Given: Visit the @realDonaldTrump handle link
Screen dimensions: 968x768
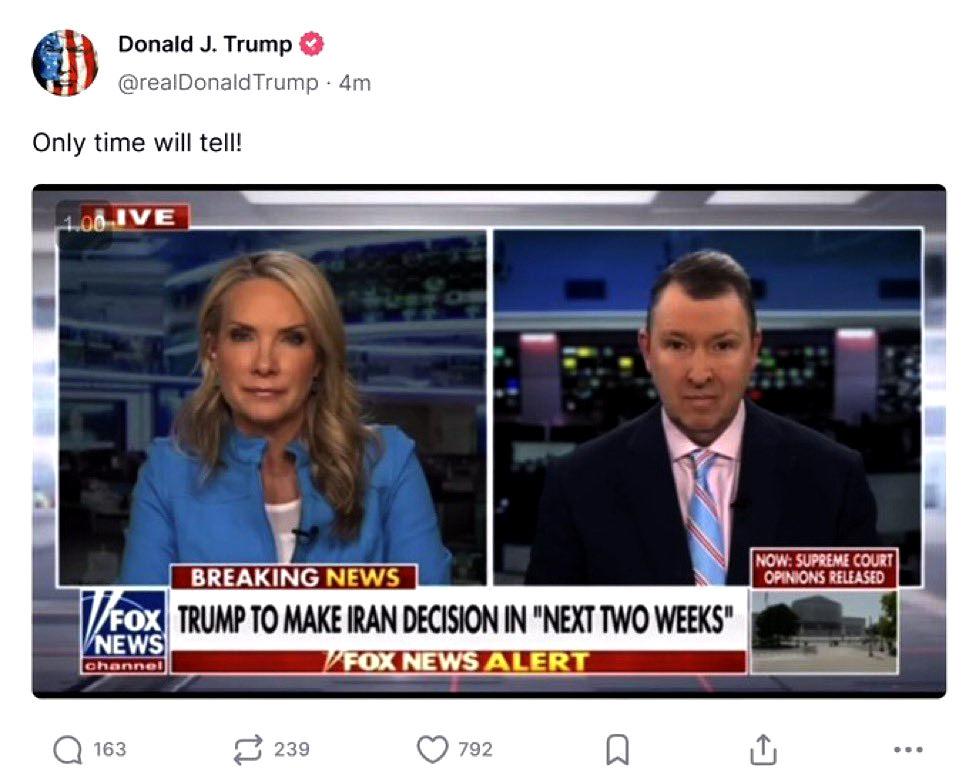Looking at the screenshot, I should tap(218, 82).
